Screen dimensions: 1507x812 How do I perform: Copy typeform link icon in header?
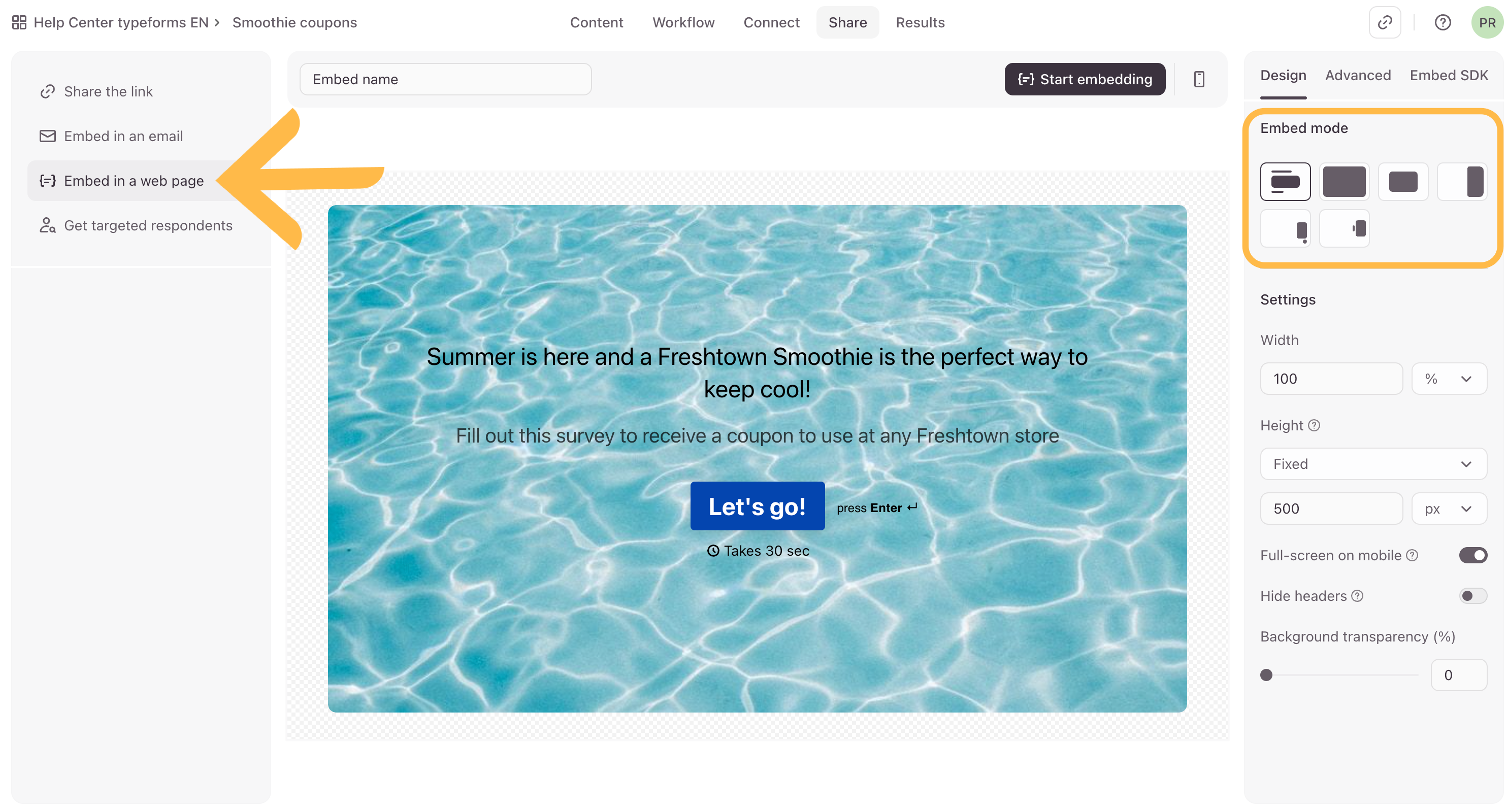tap(1385, 22)
